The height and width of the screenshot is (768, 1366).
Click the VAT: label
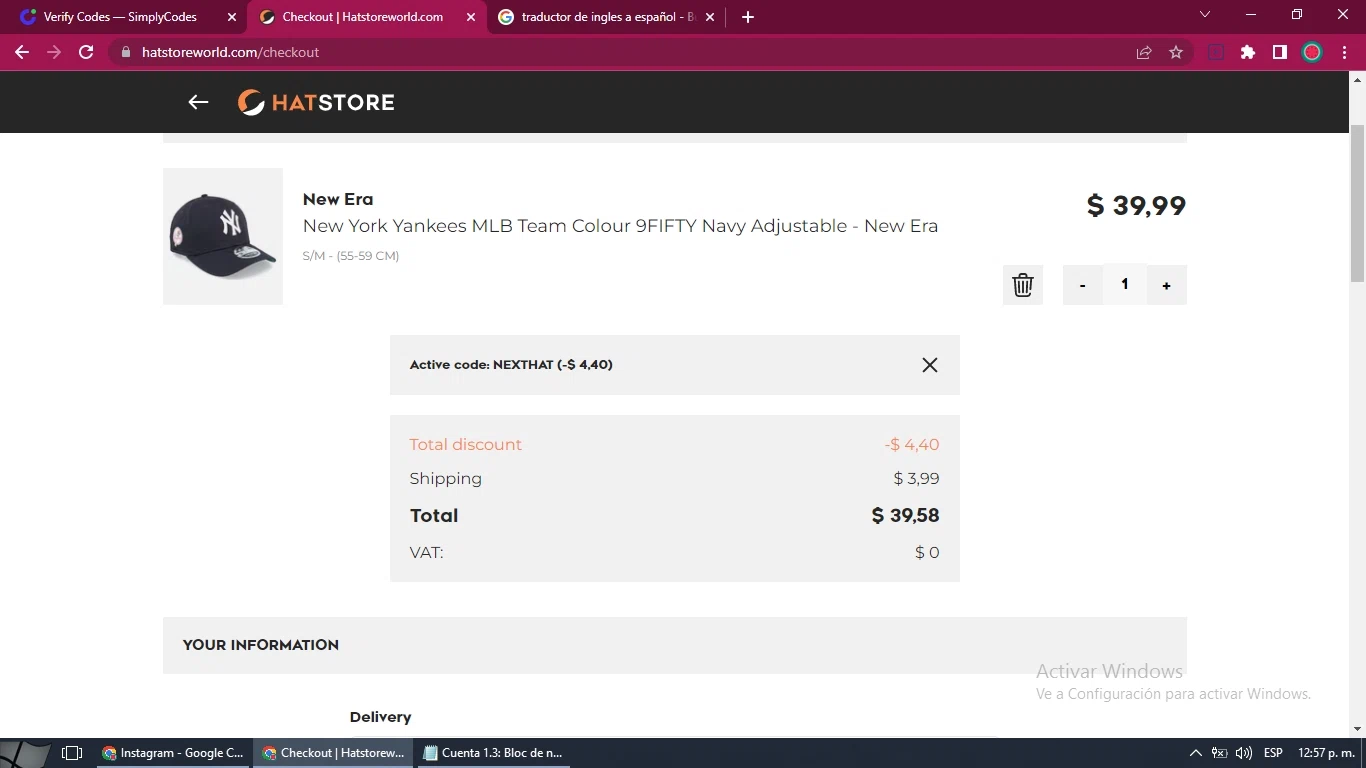point(426,552)
